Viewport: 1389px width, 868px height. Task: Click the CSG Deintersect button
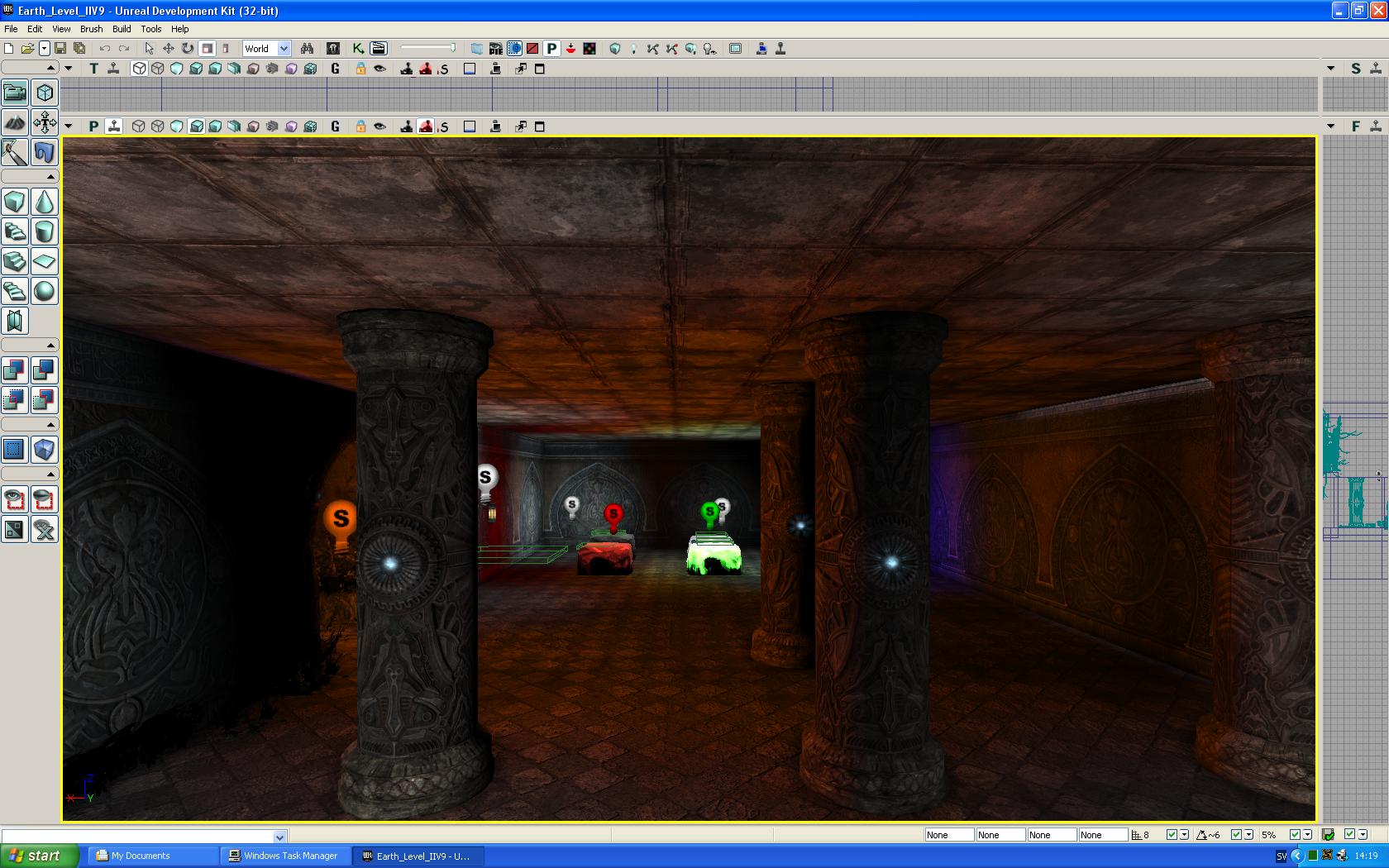click(x=45, y=400)
